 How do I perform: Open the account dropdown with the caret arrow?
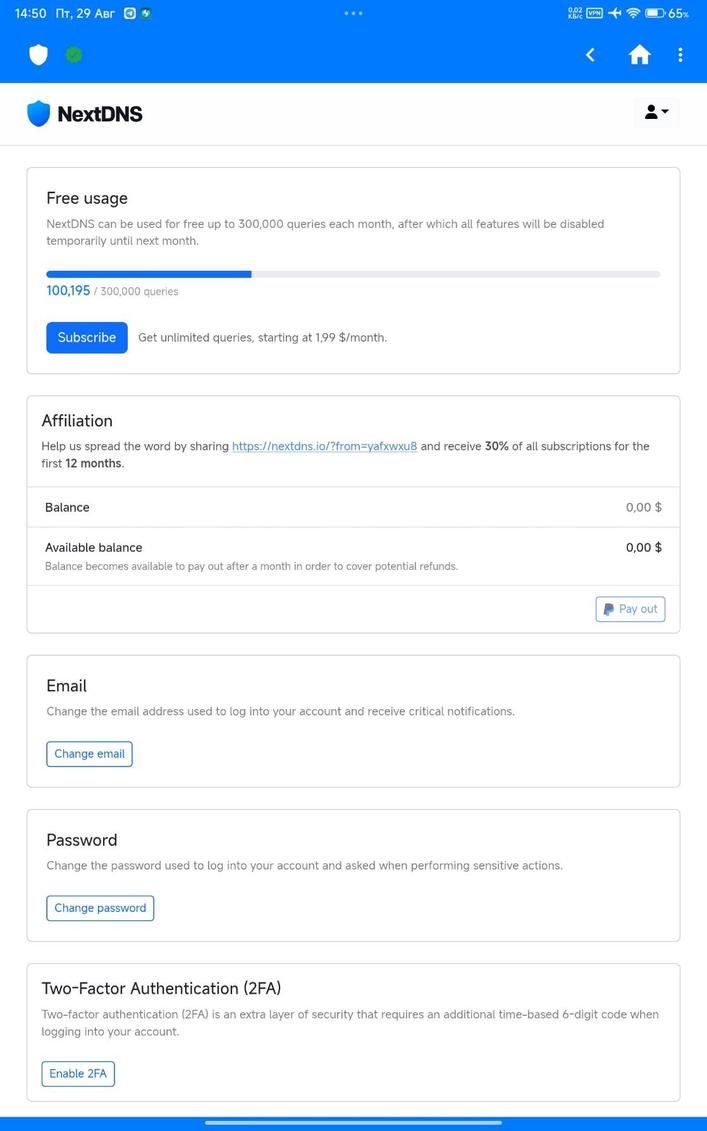665,111
